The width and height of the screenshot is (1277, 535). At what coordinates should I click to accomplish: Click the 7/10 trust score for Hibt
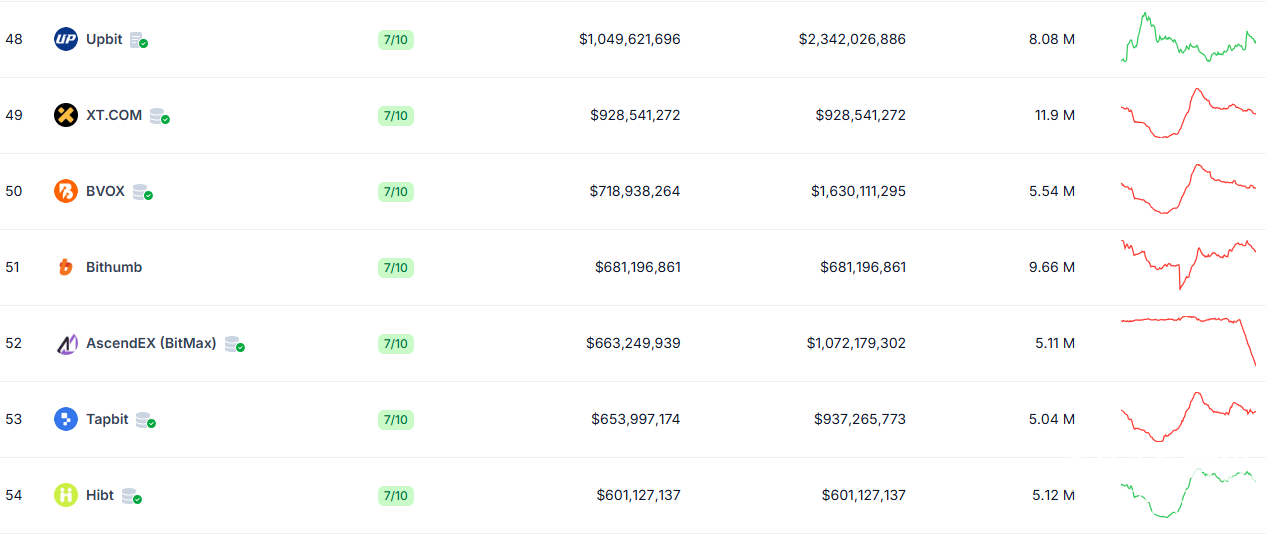pos(395,495)
